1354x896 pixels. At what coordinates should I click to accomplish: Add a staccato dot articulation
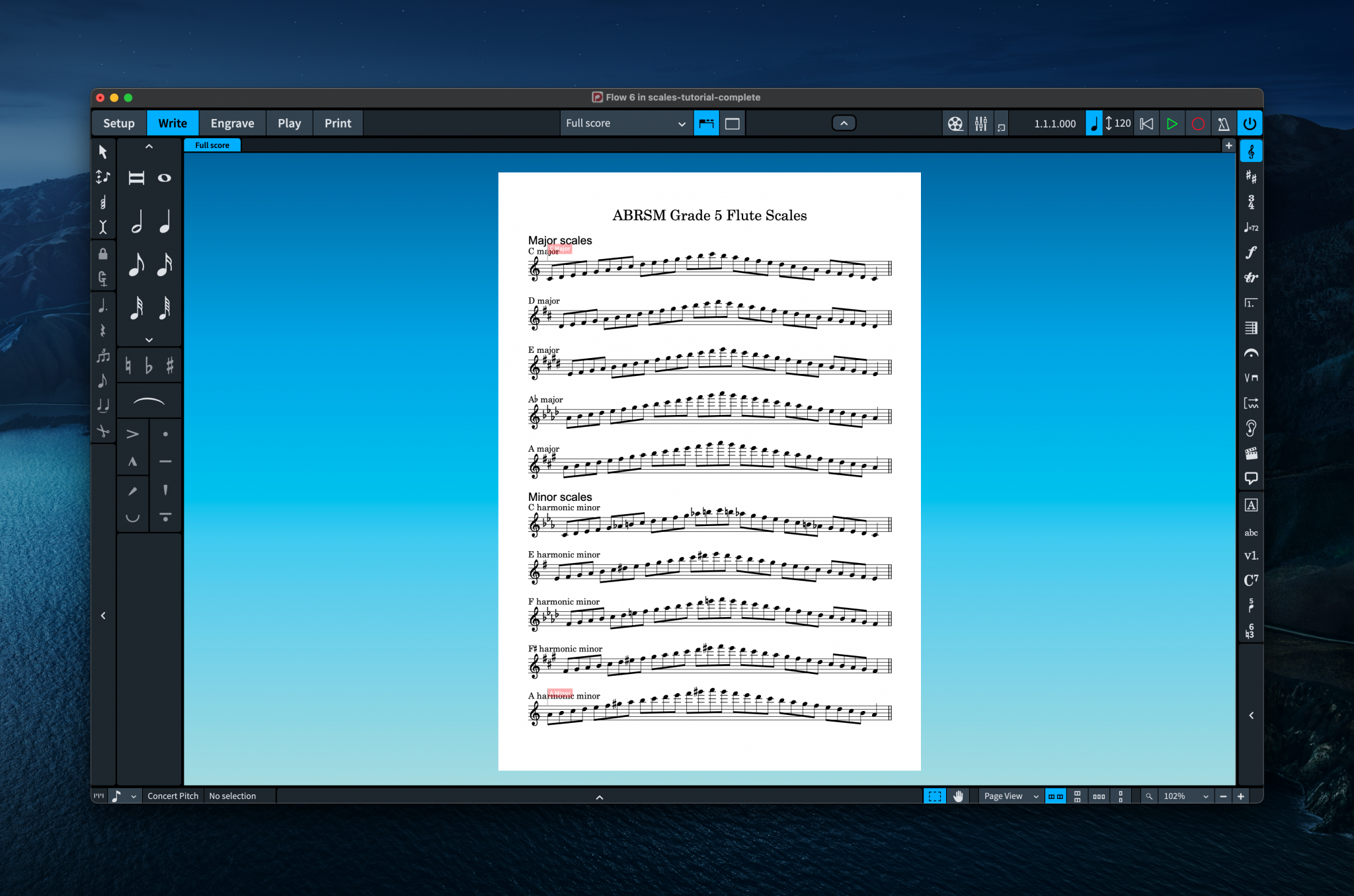point(165,434)
